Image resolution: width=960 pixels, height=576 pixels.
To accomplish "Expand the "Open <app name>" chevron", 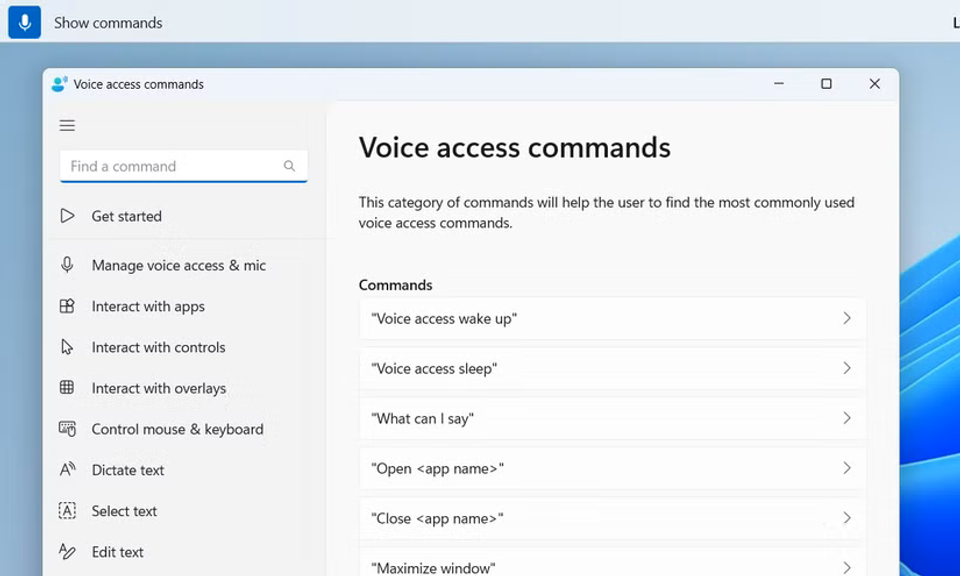I will click(846, 468).
